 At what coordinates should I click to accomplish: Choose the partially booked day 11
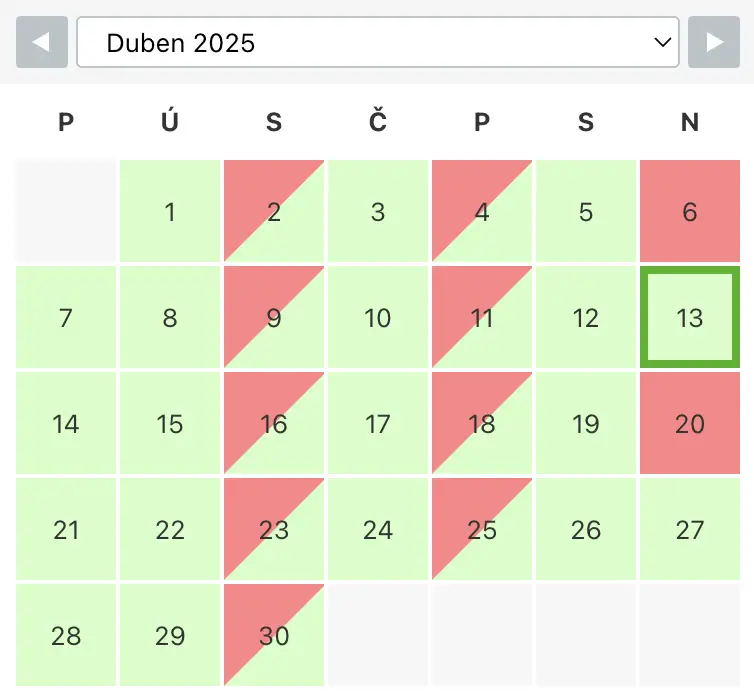coord(482,318)
